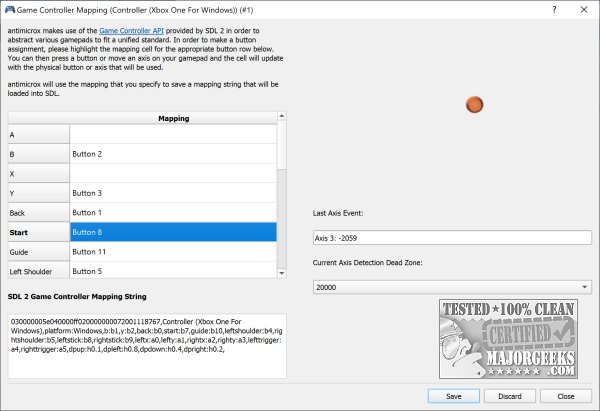
Task: Click the Discard button
Action: [510, 396]
